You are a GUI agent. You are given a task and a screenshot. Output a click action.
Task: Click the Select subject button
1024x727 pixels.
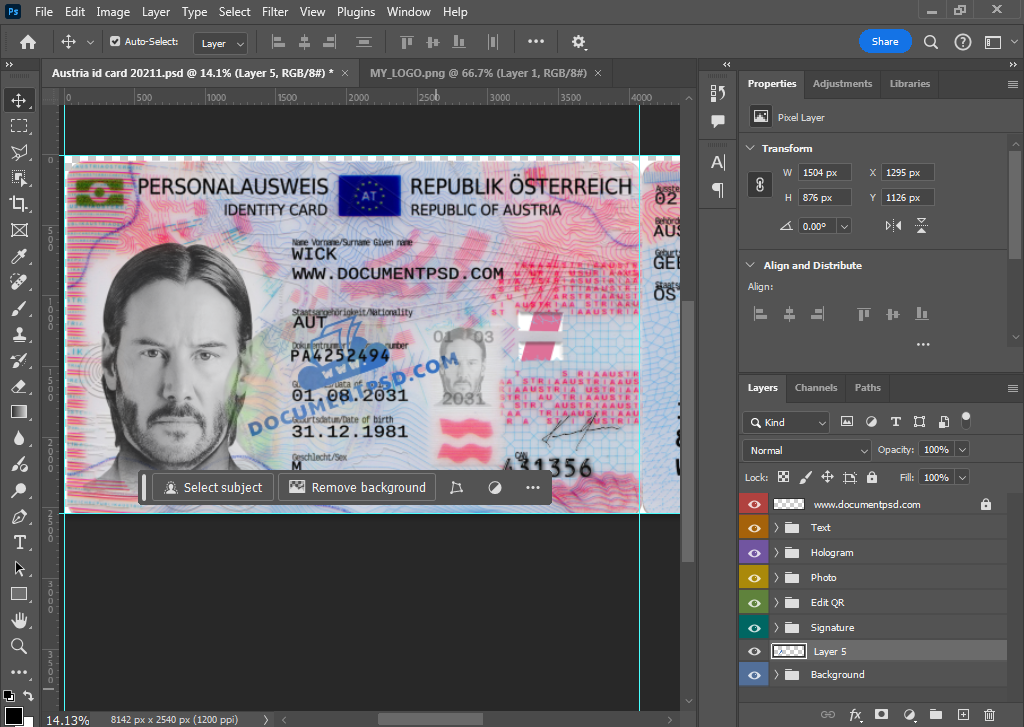tap(213, 487)
